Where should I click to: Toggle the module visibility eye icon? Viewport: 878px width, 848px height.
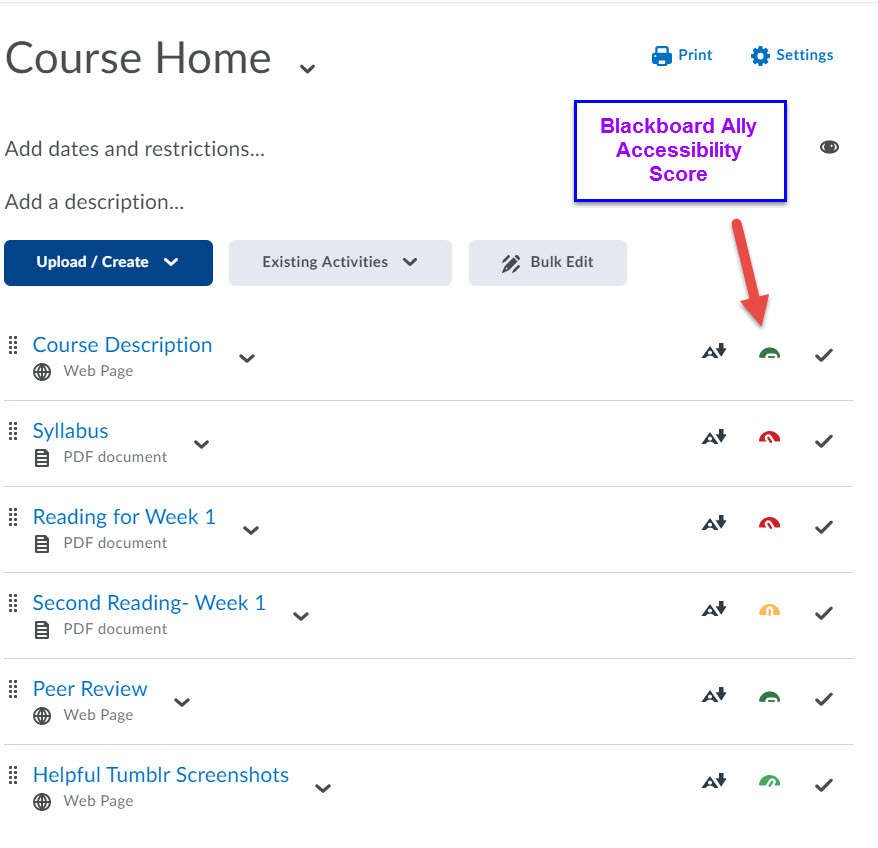point(829,148)
